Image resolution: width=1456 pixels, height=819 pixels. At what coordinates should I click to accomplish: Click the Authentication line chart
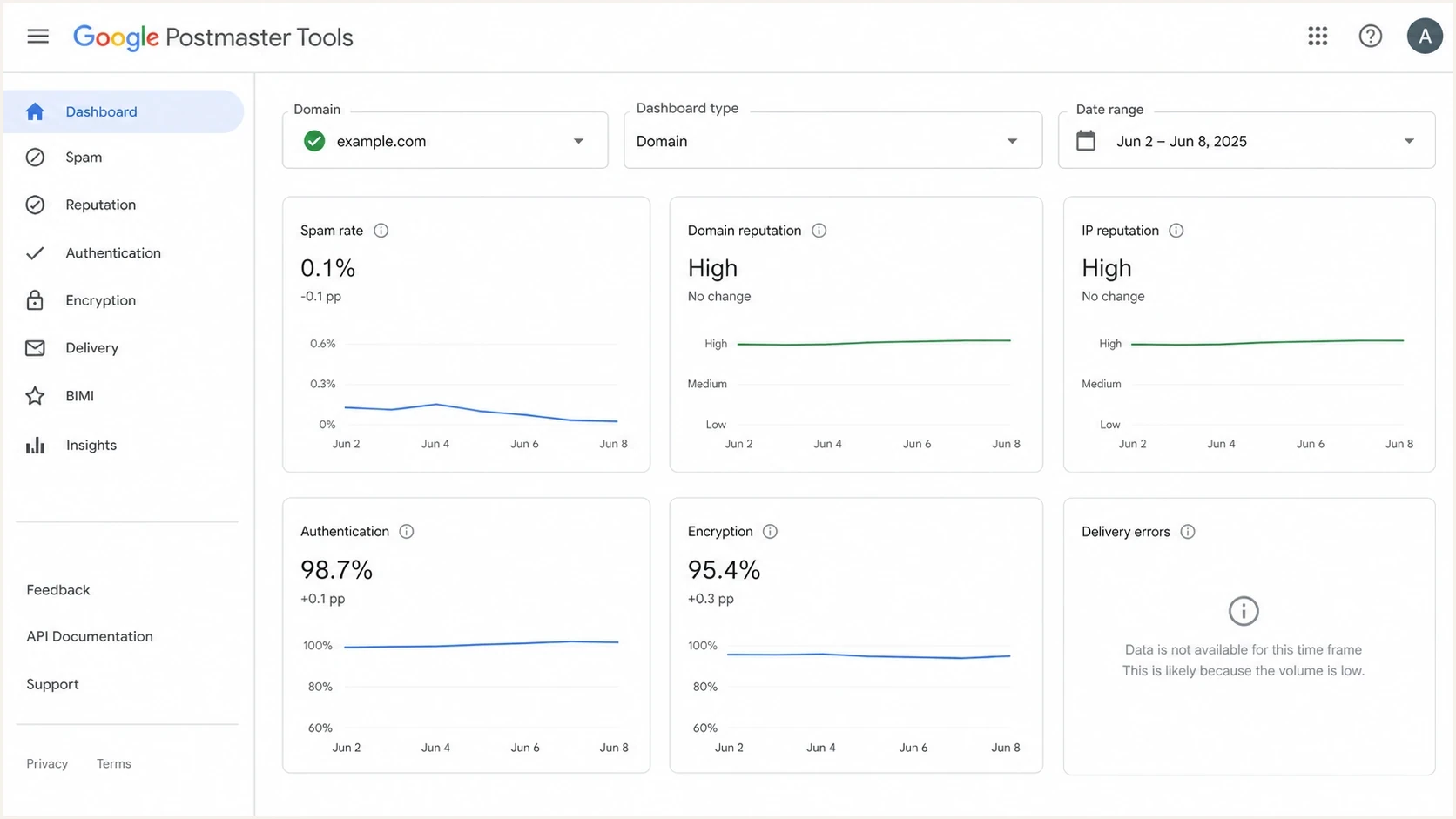[481, 644]
